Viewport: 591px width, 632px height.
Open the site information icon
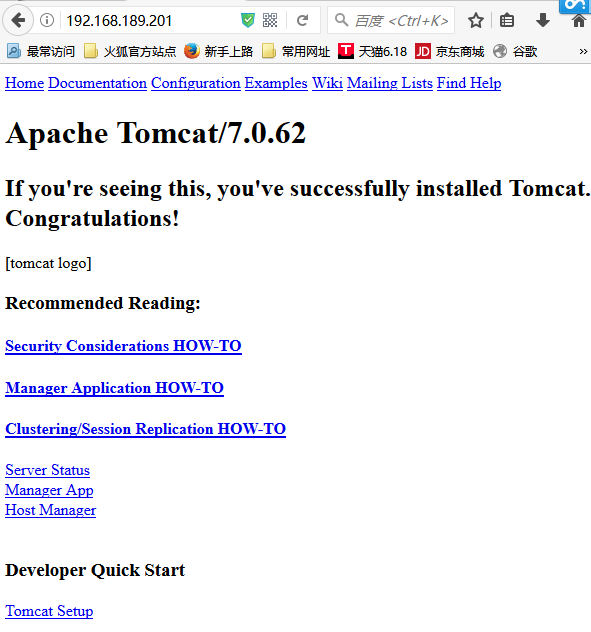pyautogui.click(x=47, y=20)
